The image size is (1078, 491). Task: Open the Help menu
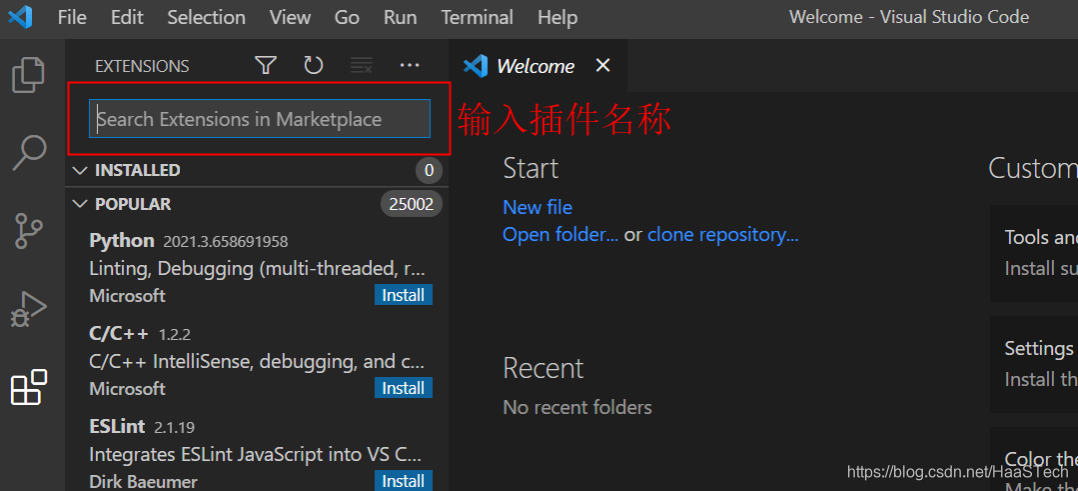click(x=558, y=17)
